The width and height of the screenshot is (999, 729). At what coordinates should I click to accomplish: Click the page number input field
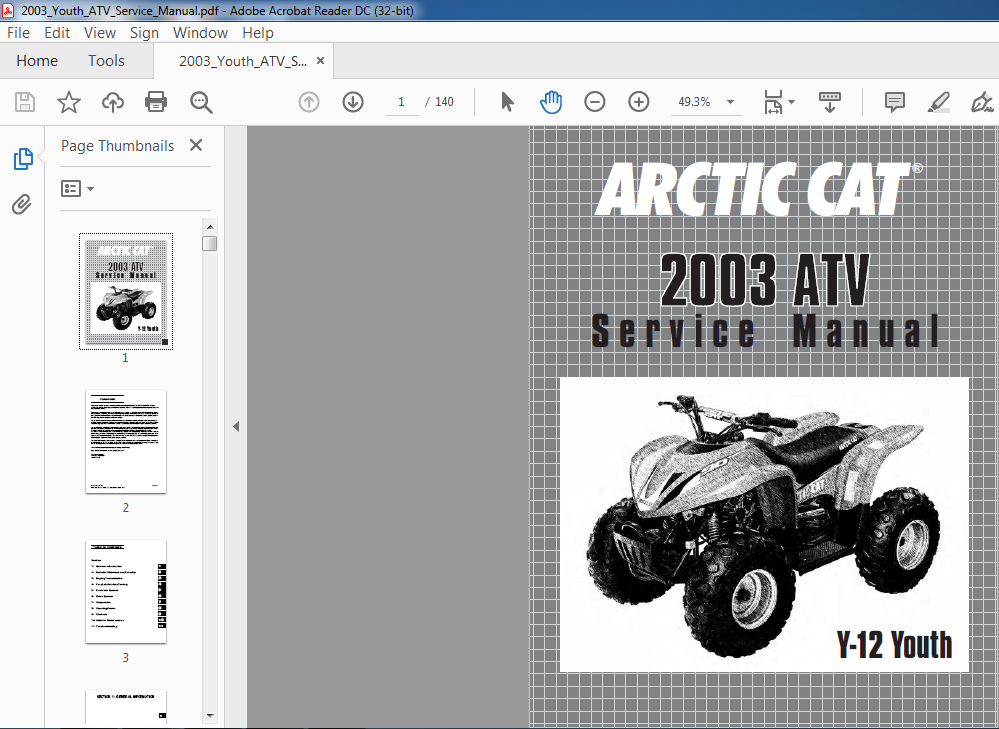click(x=401, y=102)
